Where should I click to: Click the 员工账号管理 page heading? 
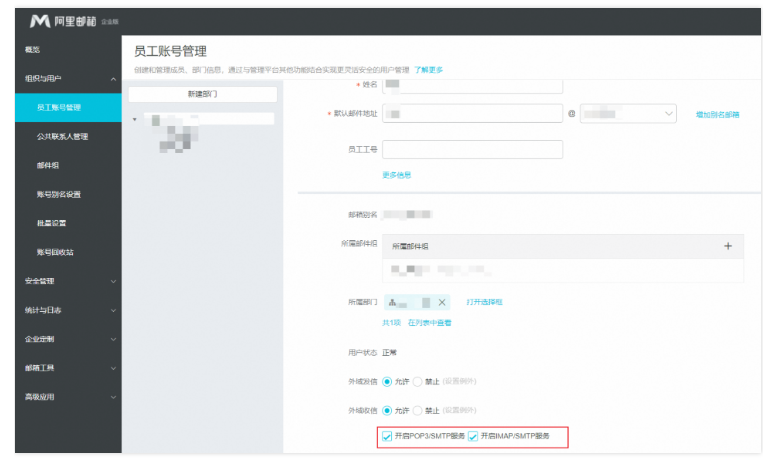[170, 51]
